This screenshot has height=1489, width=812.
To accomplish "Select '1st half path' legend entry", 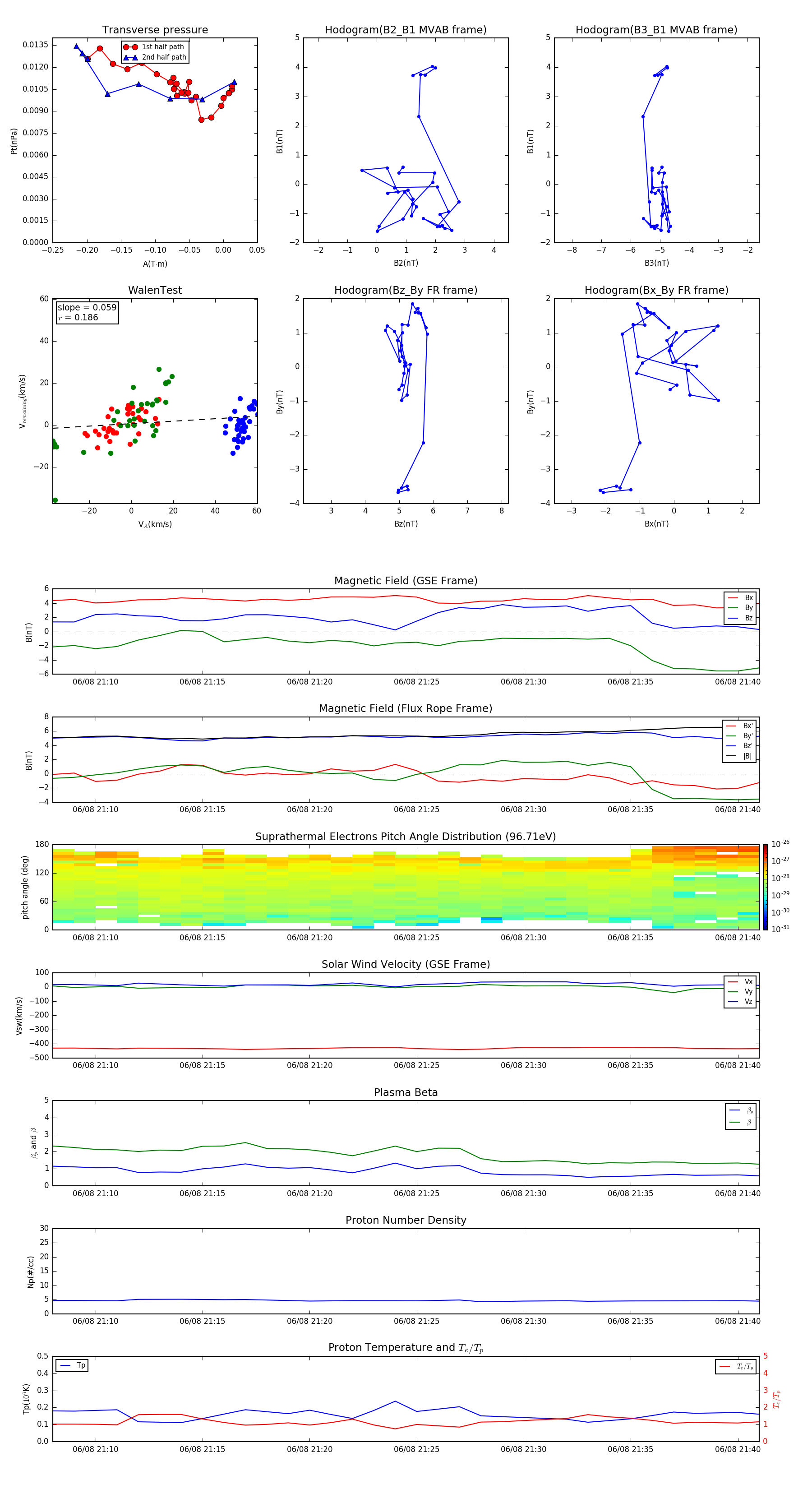I will point(154,47).
